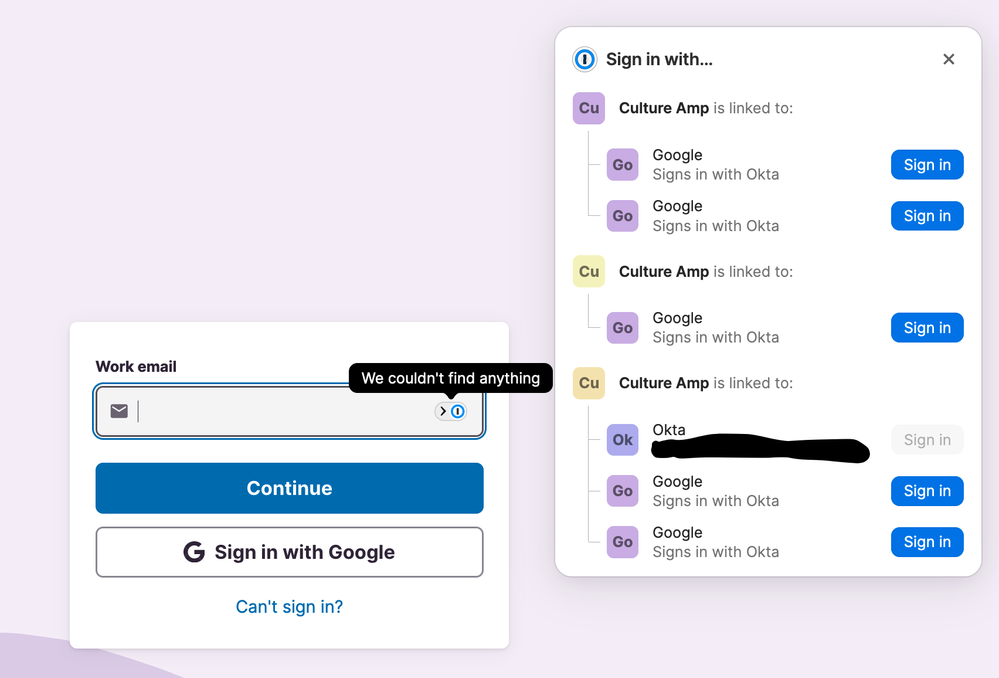This screenshot has height=678, width=999.
Task: Click the "Ok" Okta account icon
Action: (x=622, y=440)
